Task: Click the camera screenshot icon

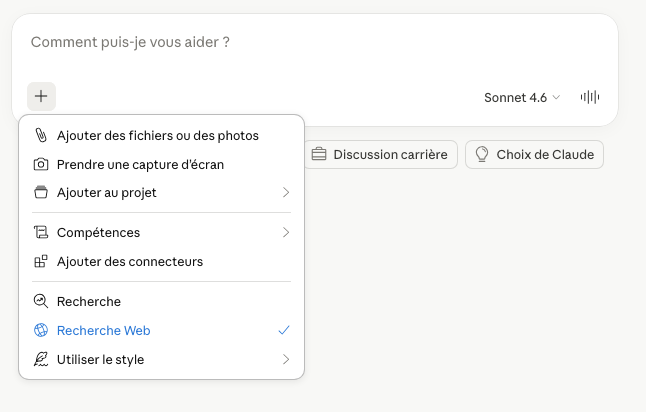Action: point(41,164)
